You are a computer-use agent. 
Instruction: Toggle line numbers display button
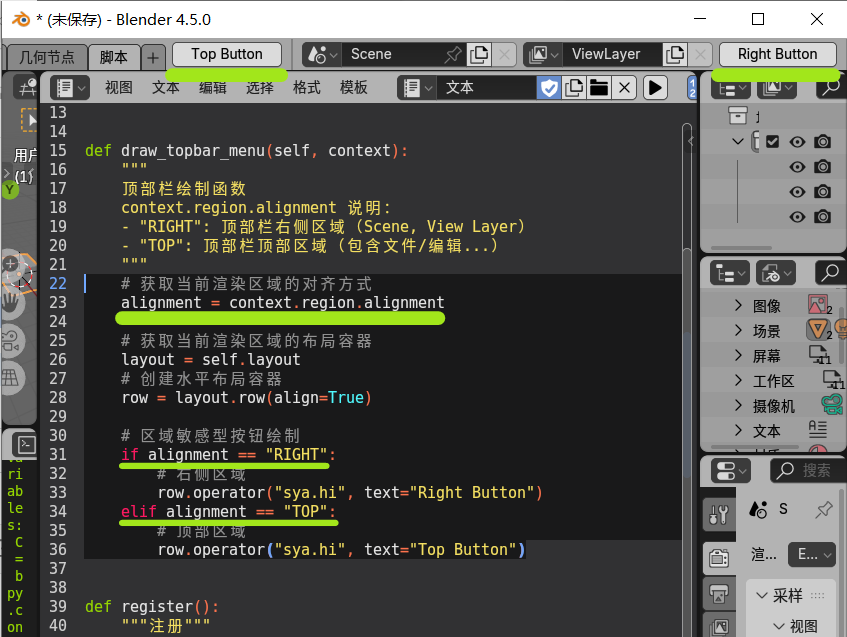click(x=692, y=88)
